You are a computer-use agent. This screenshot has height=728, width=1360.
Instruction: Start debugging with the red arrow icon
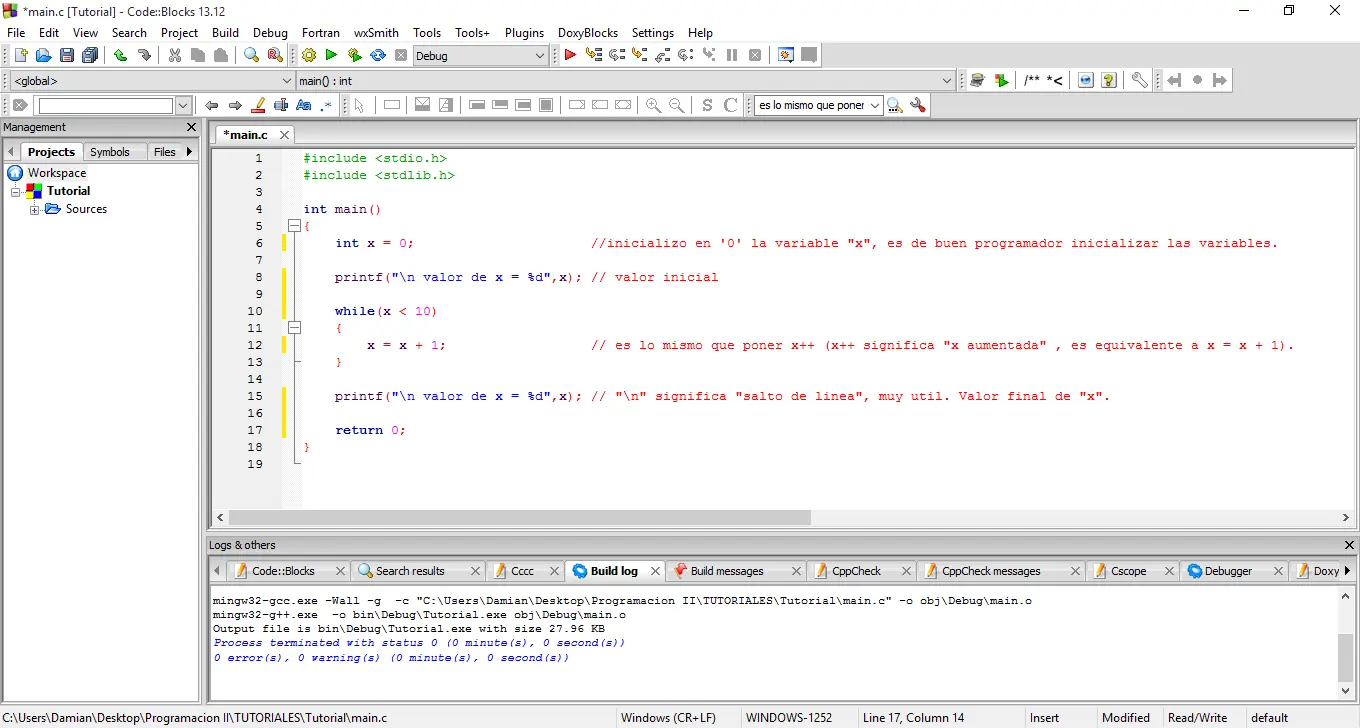point(570,56)
